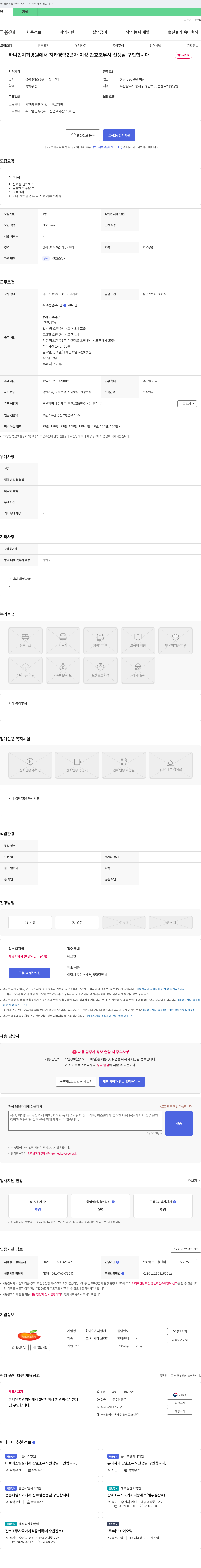This screenshot has width=201, height=1568.
Task: Click the 주택자금 지원 icon
Action: [26, 671]
